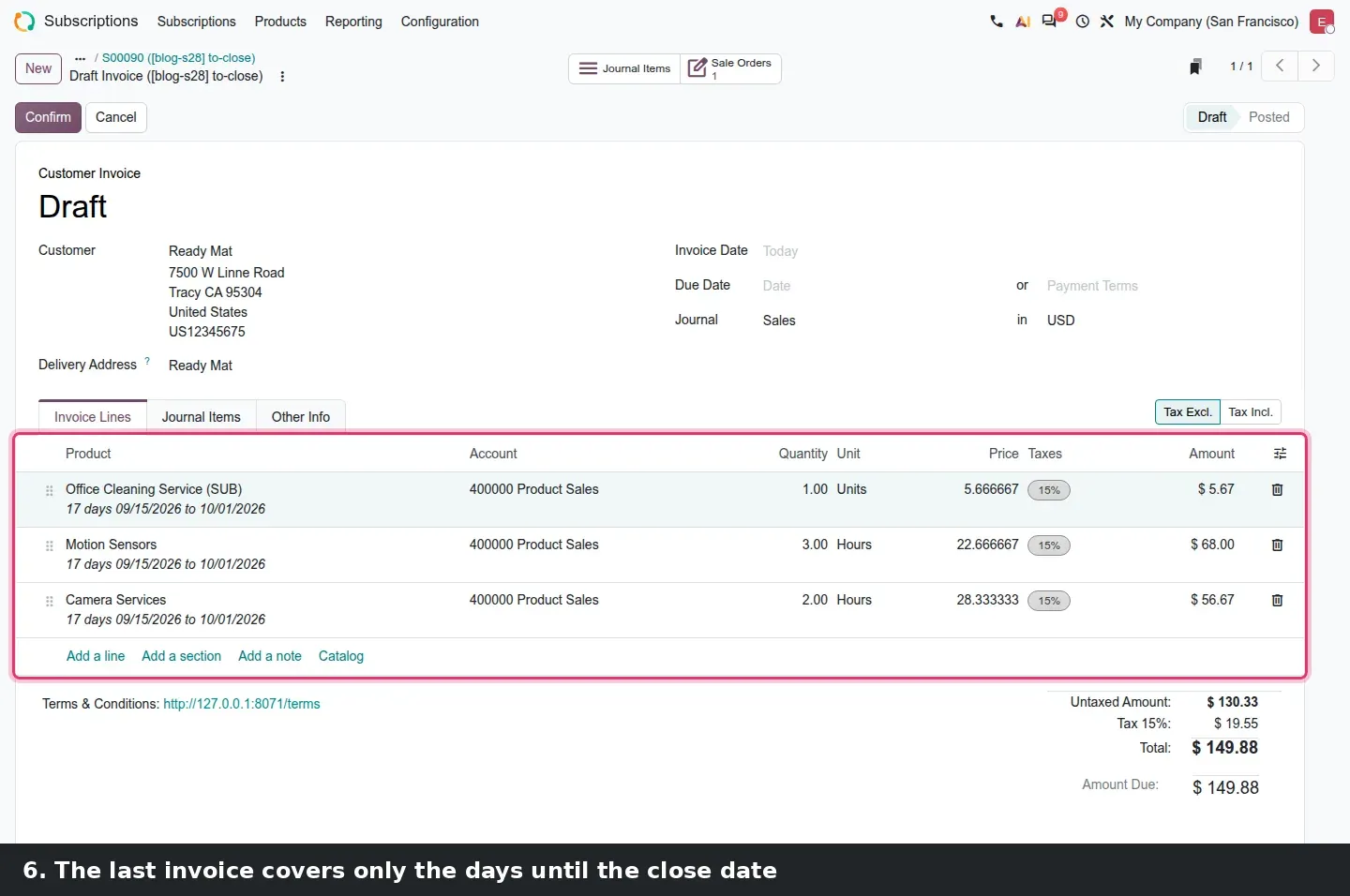Confirm the draft invoice
The image size is (1350, 896).
[48, 117]
